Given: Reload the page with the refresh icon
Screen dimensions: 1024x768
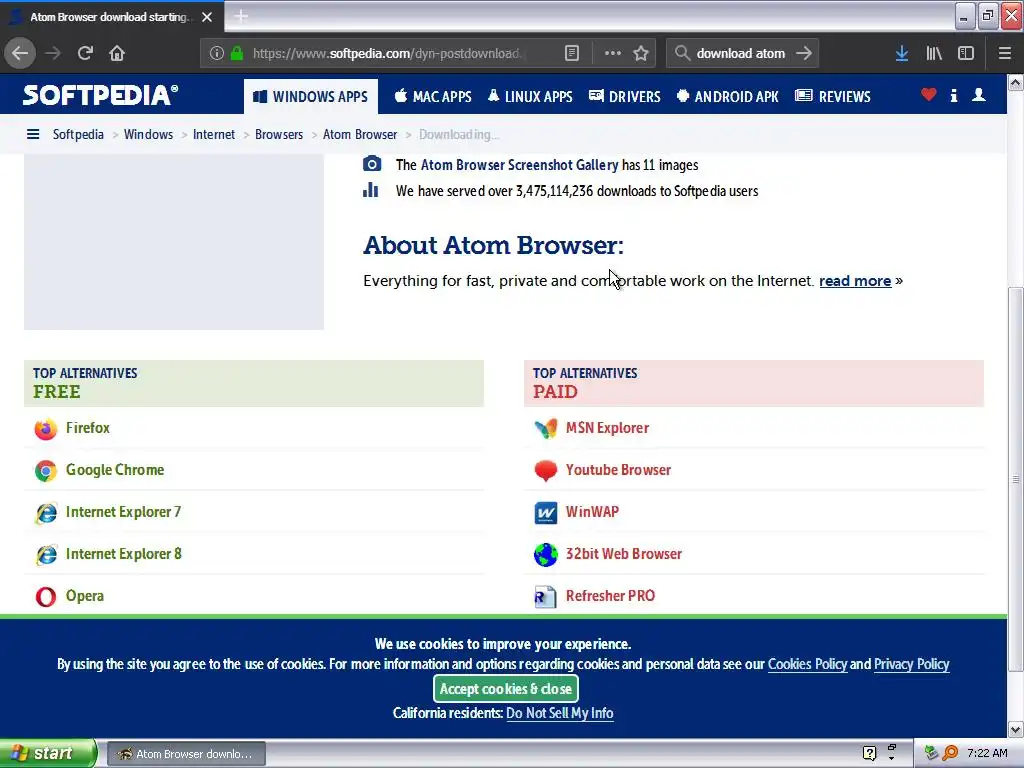Looking at the screenshot, I should (85, 53).
